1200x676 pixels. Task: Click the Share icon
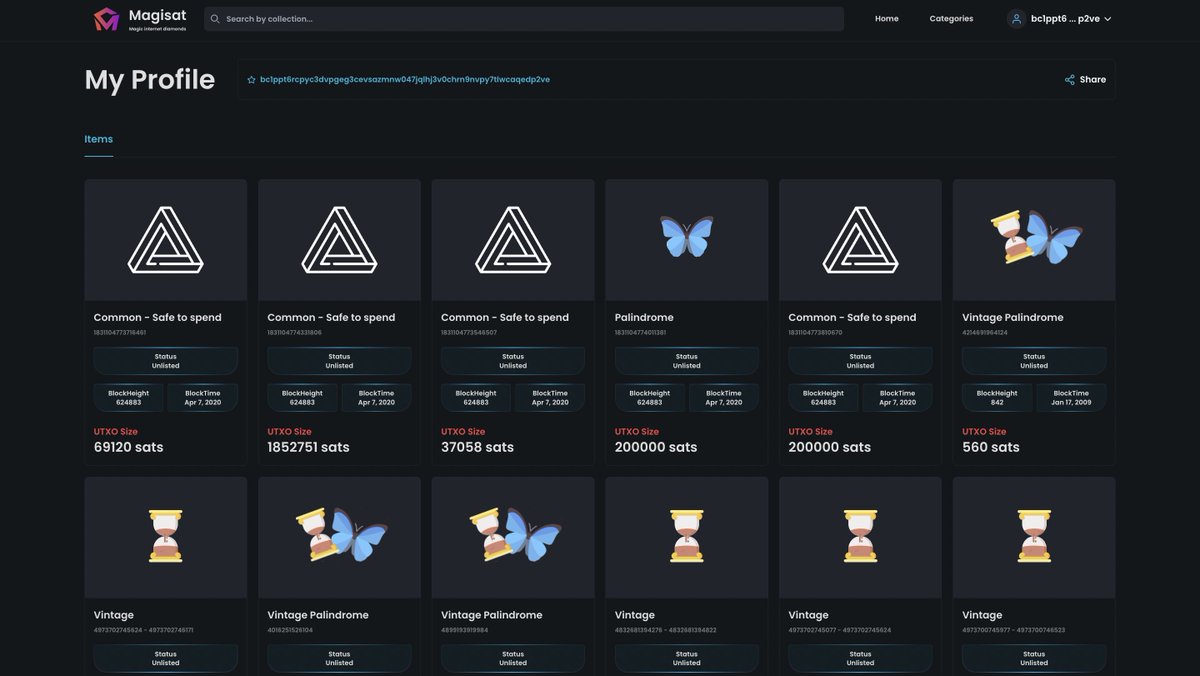[1070, 79]
